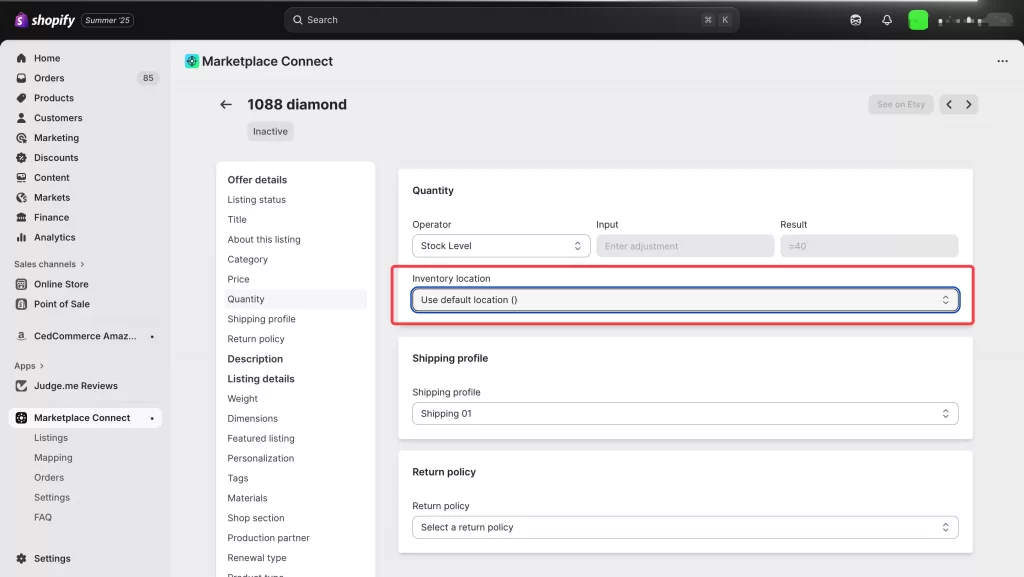
Task: Jump to Category section
Action: (x=248, y=260)
